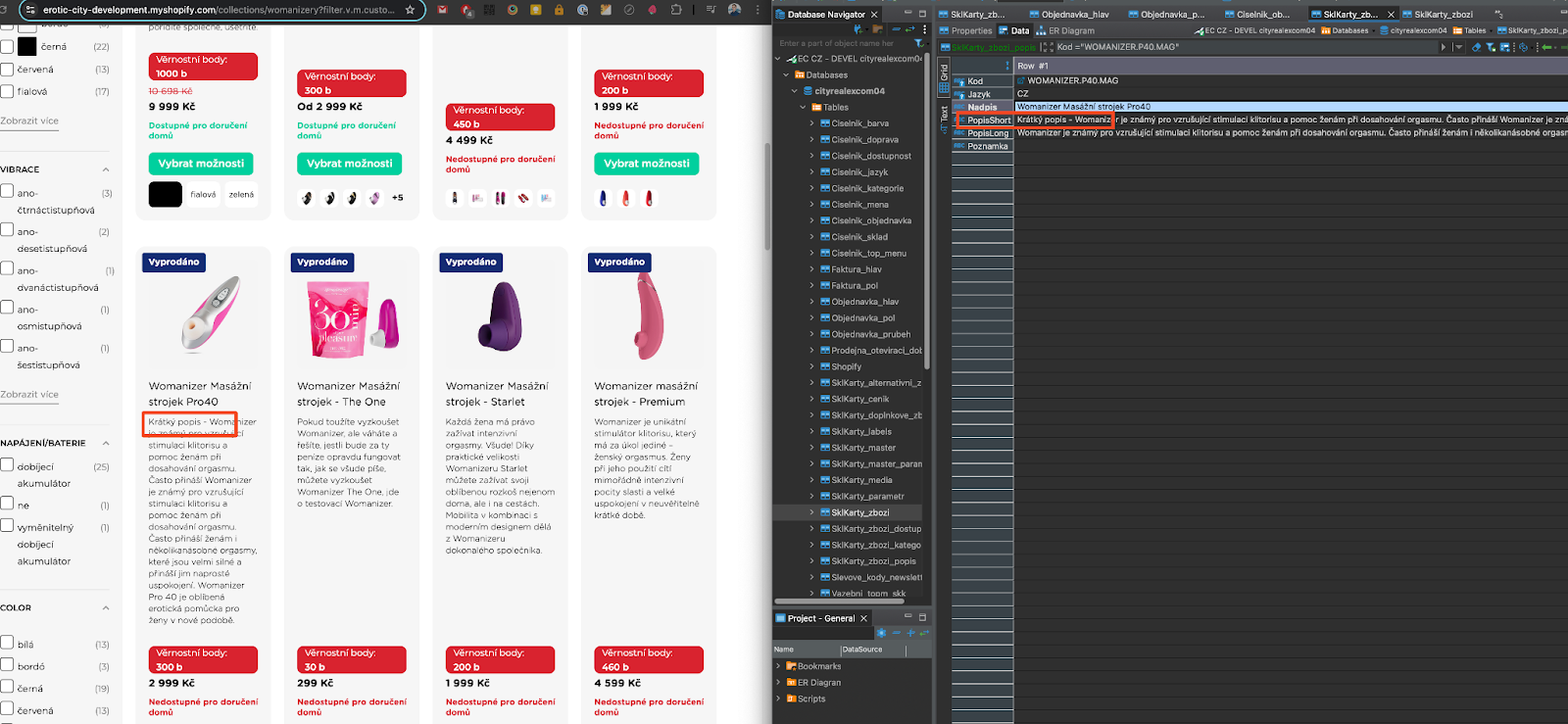Collapse the NAPÁJENÍ/BATERIE filter section
Image resolution: width=1568 pixels, height=724 pixels.
[106, 443]
